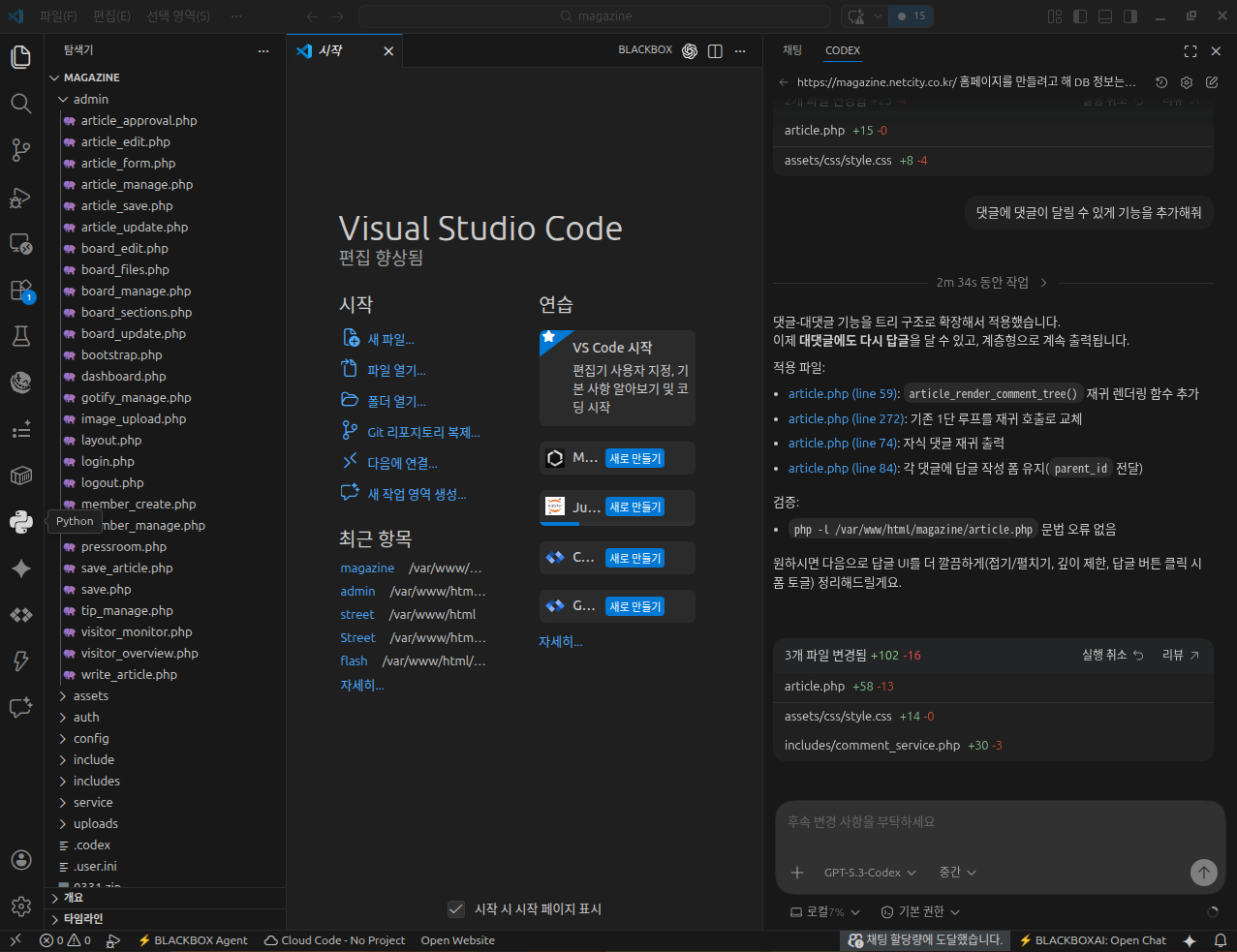Screen dimensions: 1237x952
Task: Open the Codex settings gear icon
Action: coord(1186,82)
